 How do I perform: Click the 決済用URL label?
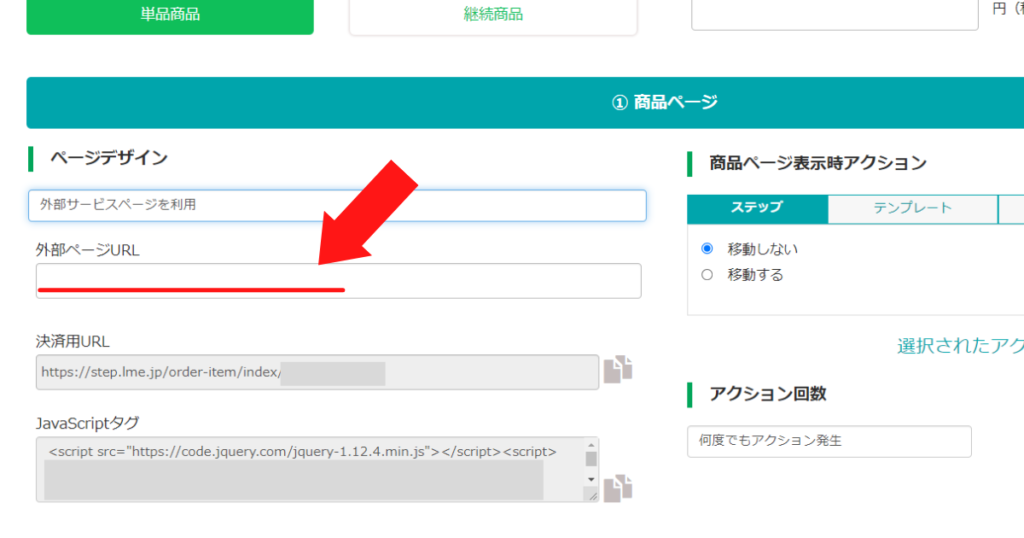coord(72,341)
